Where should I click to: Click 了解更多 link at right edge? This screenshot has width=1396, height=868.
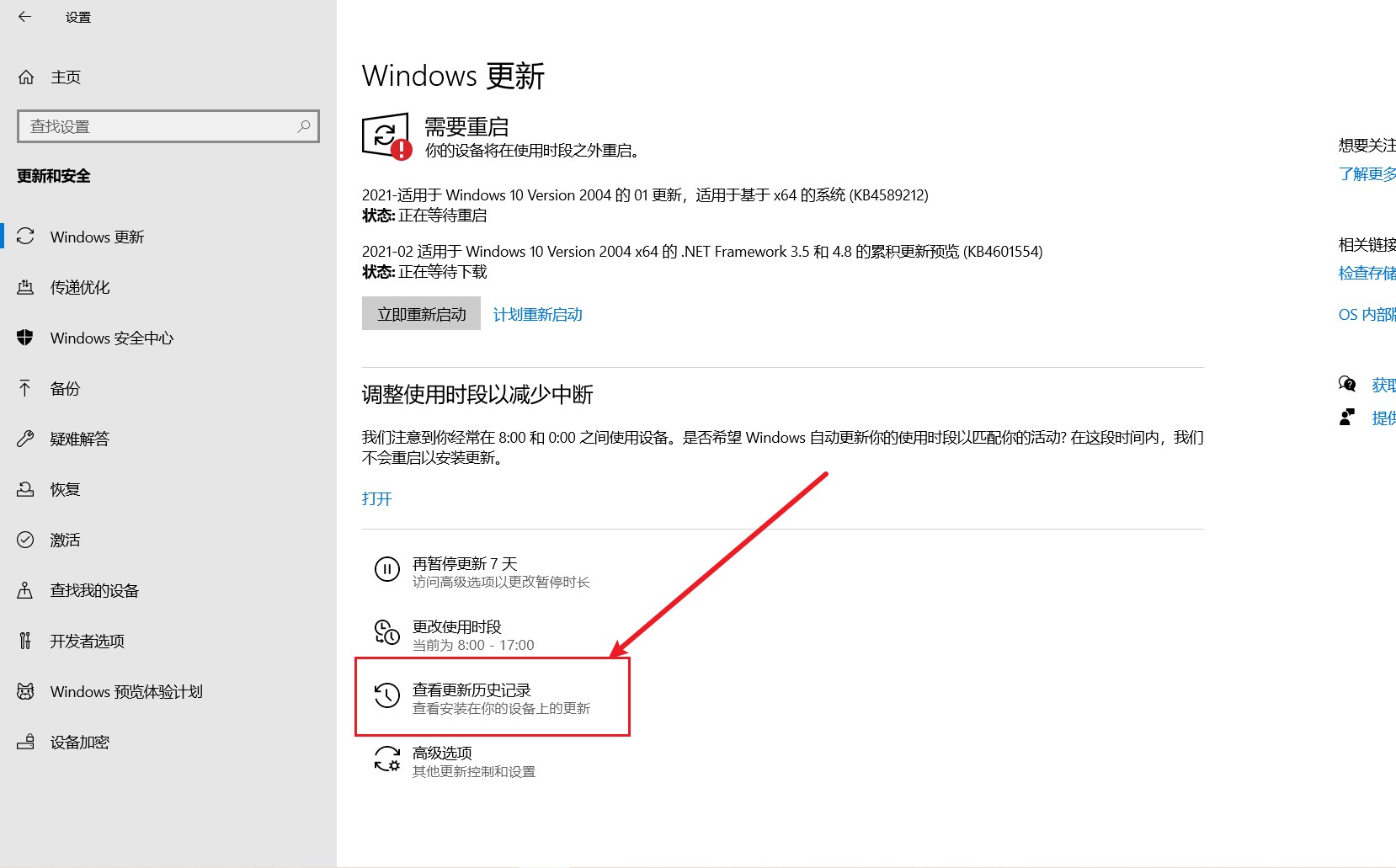tap(1367, 174)
